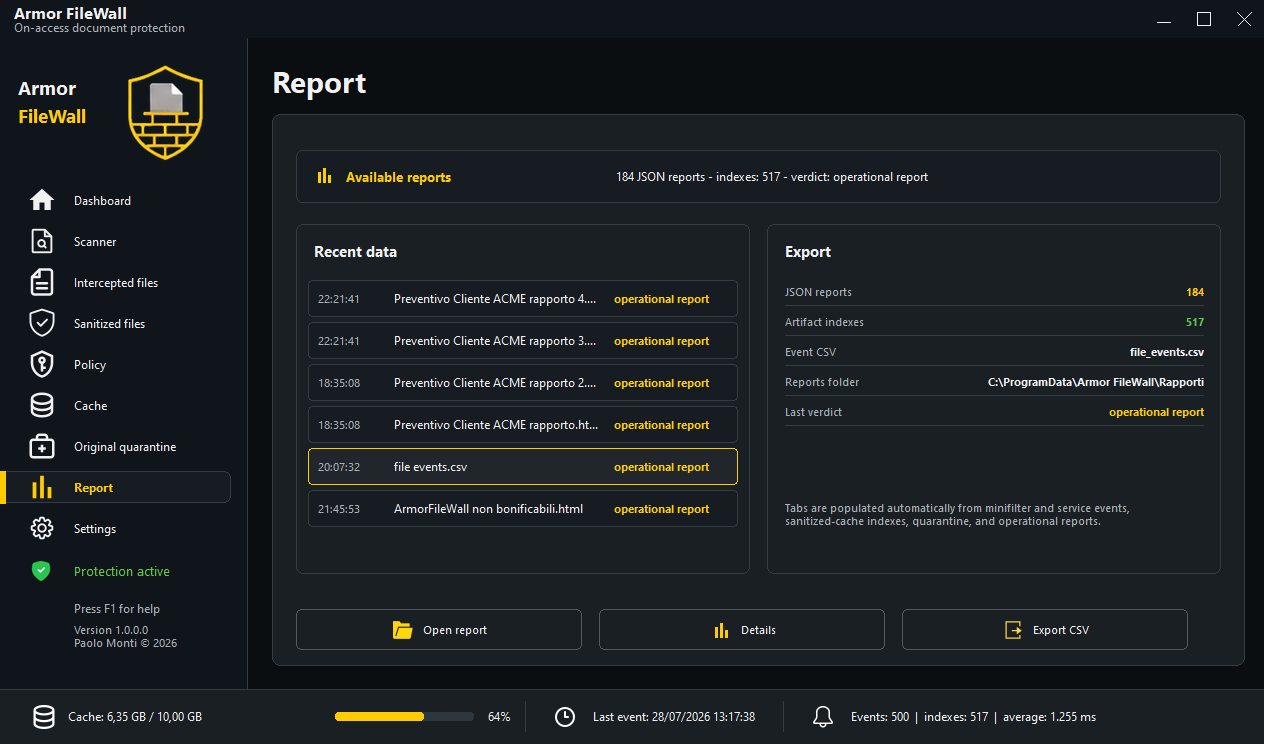The height and width of the screenshot is (744, 1264).
Task: Click the folder icon on Open report
Action: pyautogui.click(x=403, y=630)
